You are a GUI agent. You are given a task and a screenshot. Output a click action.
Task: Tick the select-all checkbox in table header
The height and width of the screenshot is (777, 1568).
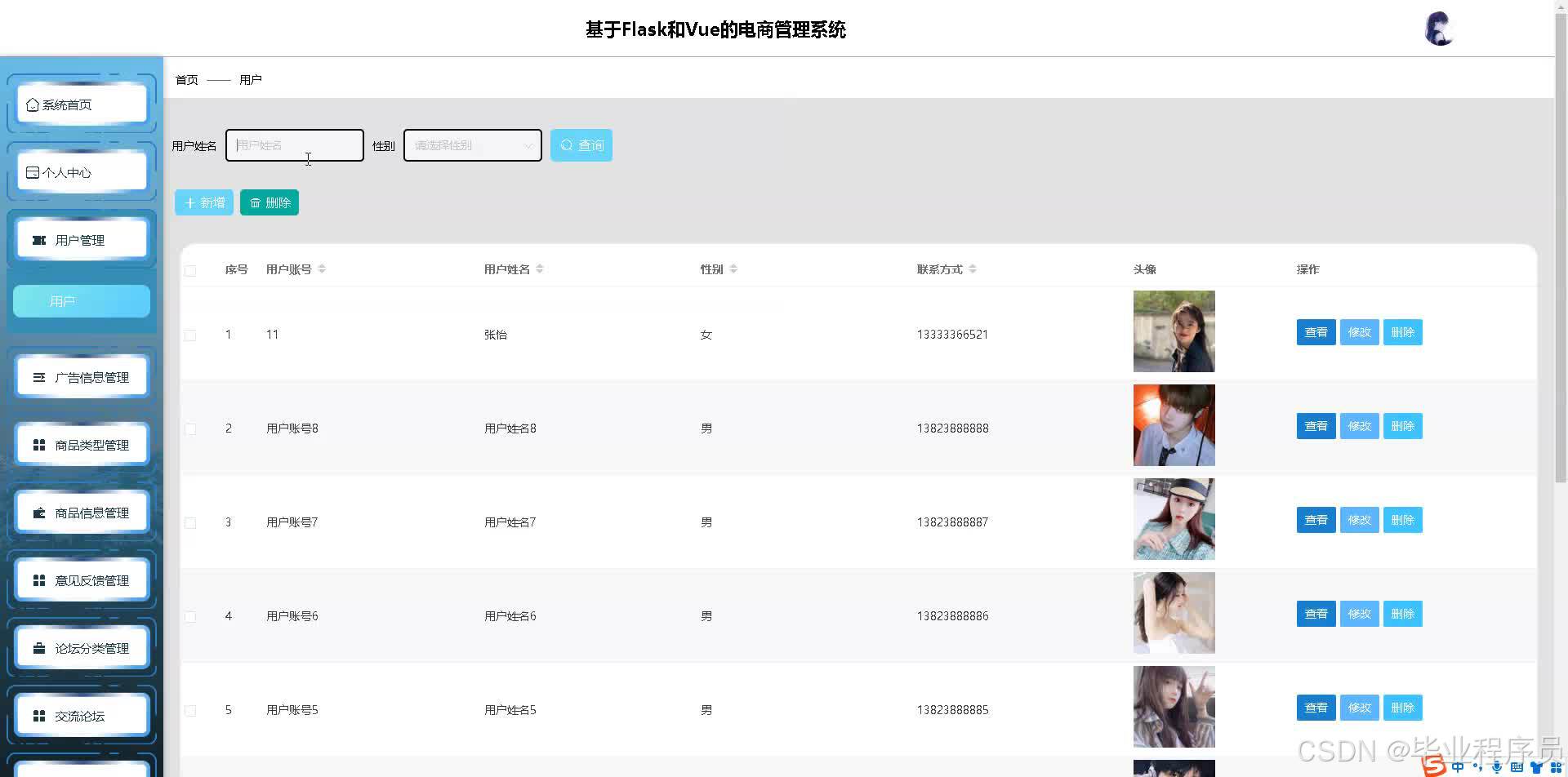click(190, 271)
